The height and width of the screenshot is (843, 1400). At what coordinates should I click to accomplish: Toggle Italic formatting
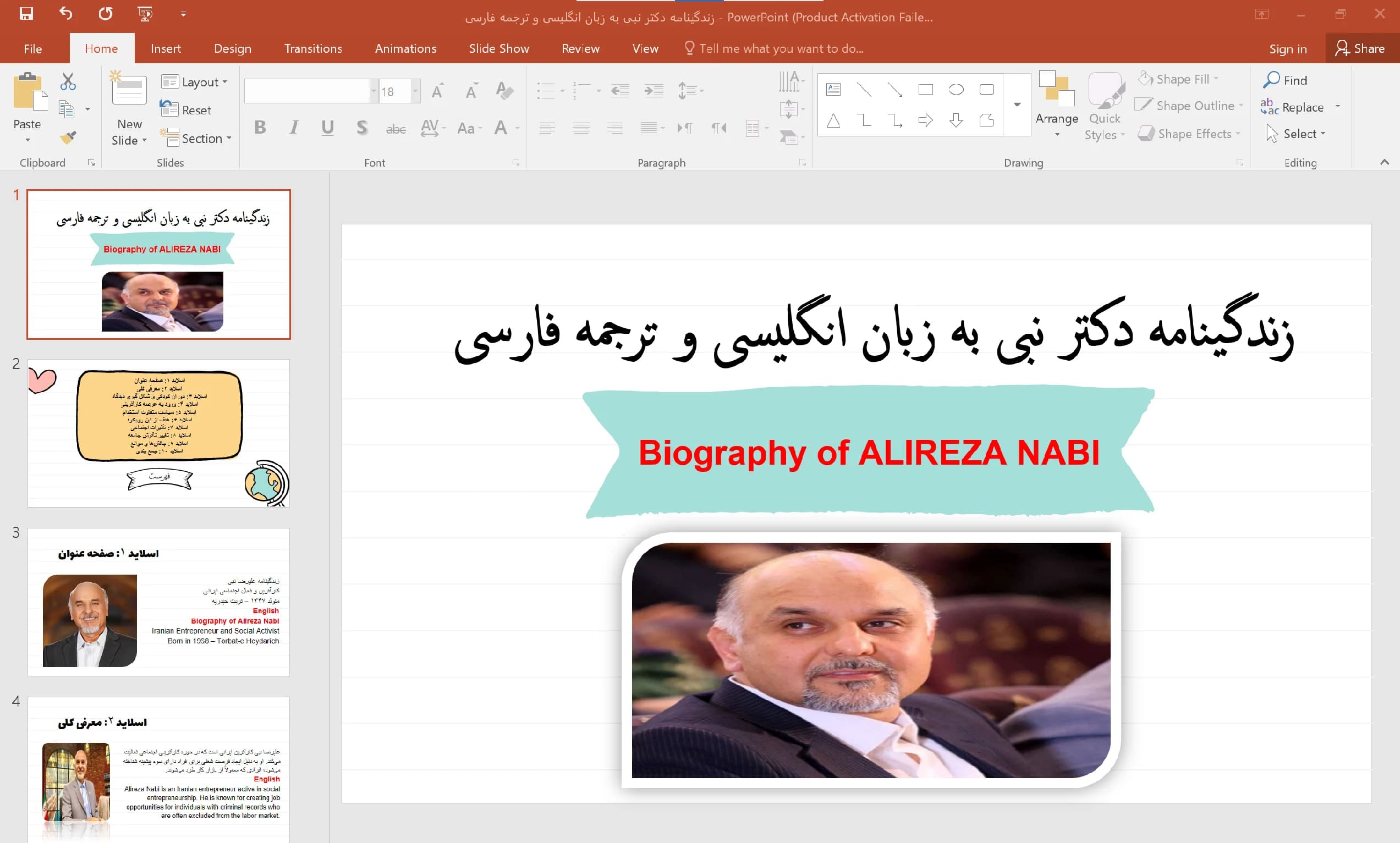click(x=294, y=127)
